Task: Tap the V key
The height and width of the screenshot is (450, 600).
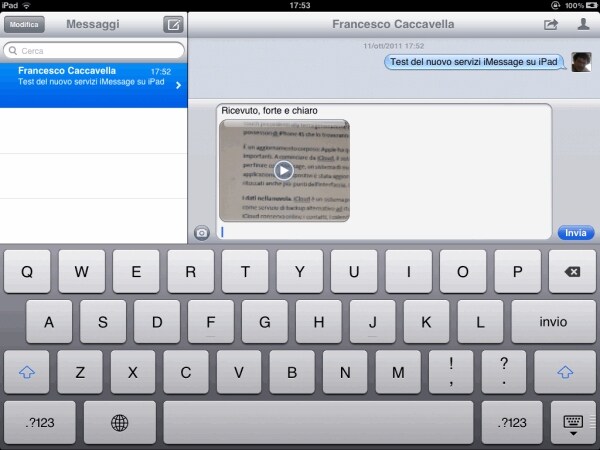Action: [239, 372]
